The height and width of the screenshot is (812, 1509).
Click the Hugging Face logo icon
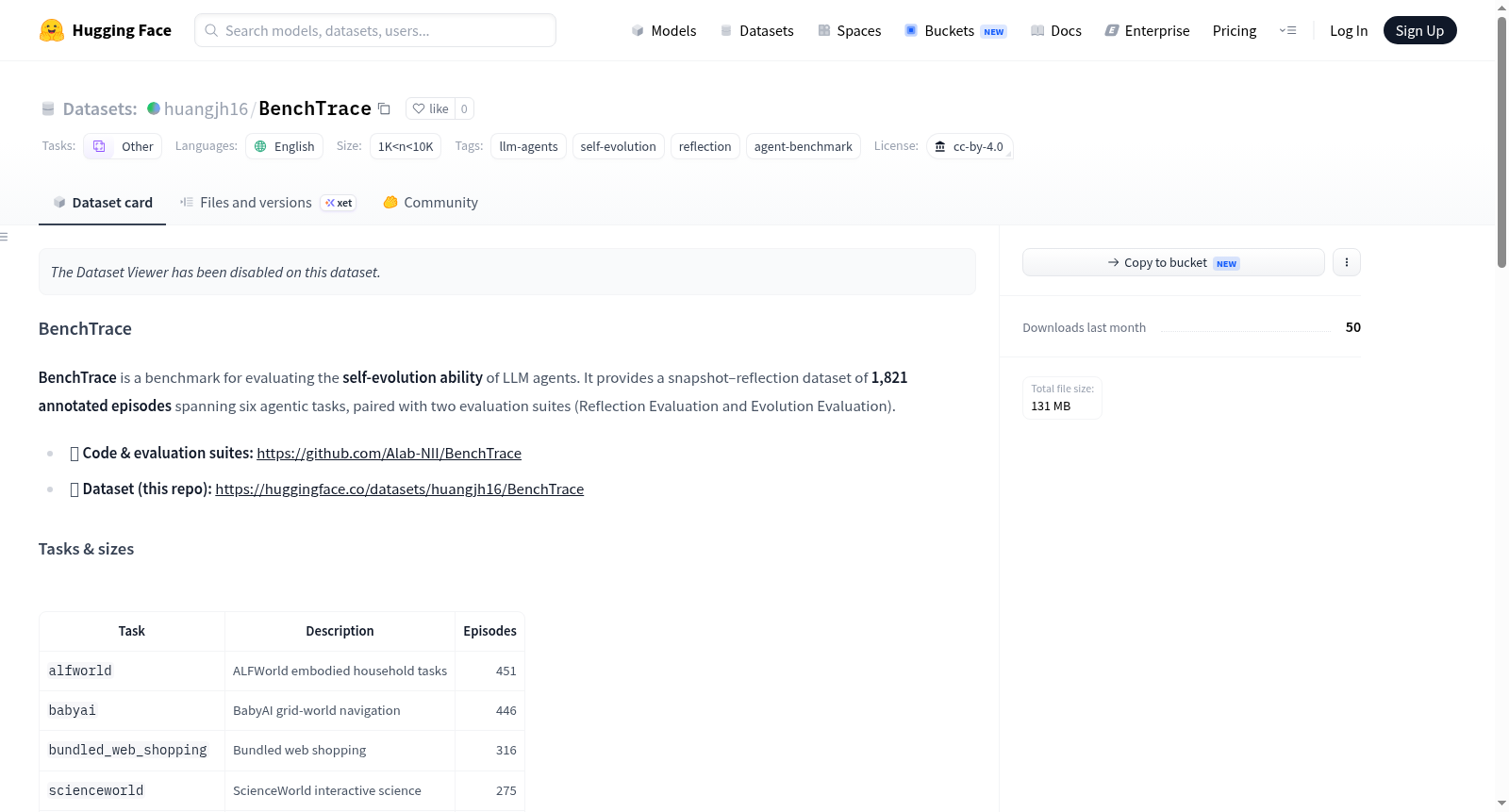[x=52, y=30]
